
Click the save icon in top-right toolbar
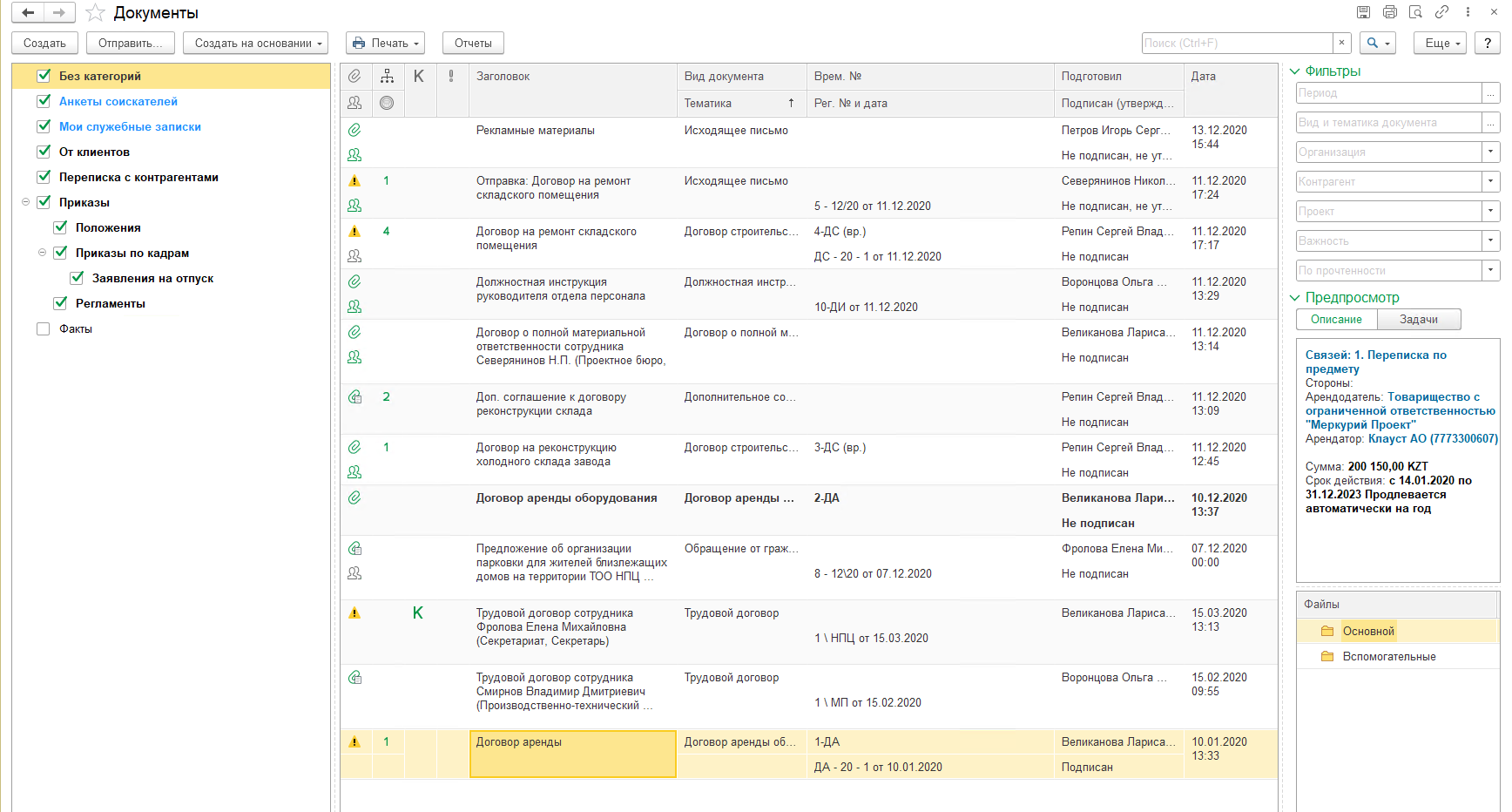[1364, 12]
